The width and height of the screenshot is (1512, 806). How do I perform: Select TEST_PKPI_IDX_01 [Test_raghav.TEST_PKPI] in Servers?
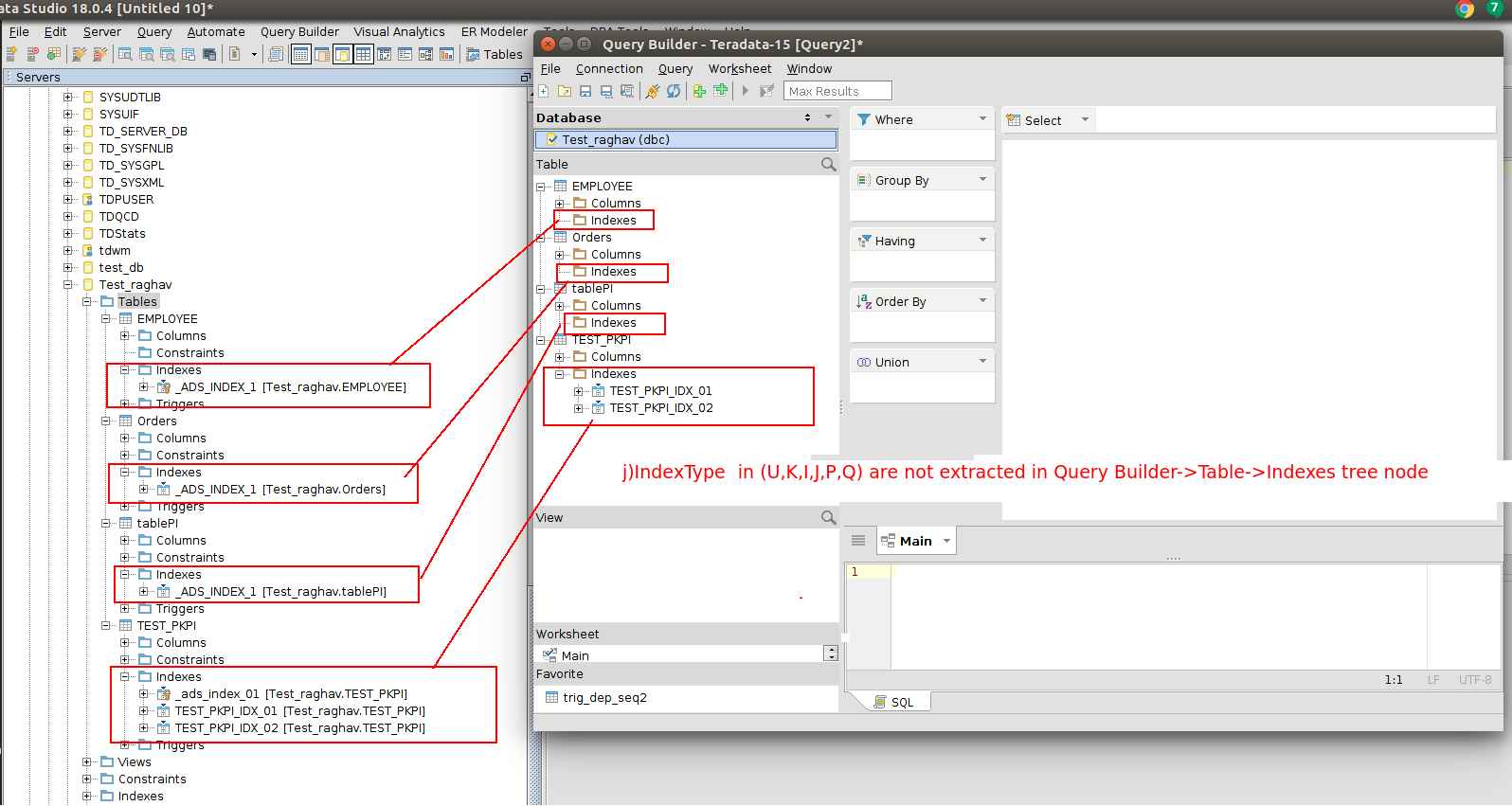click(x=300, y=711)
